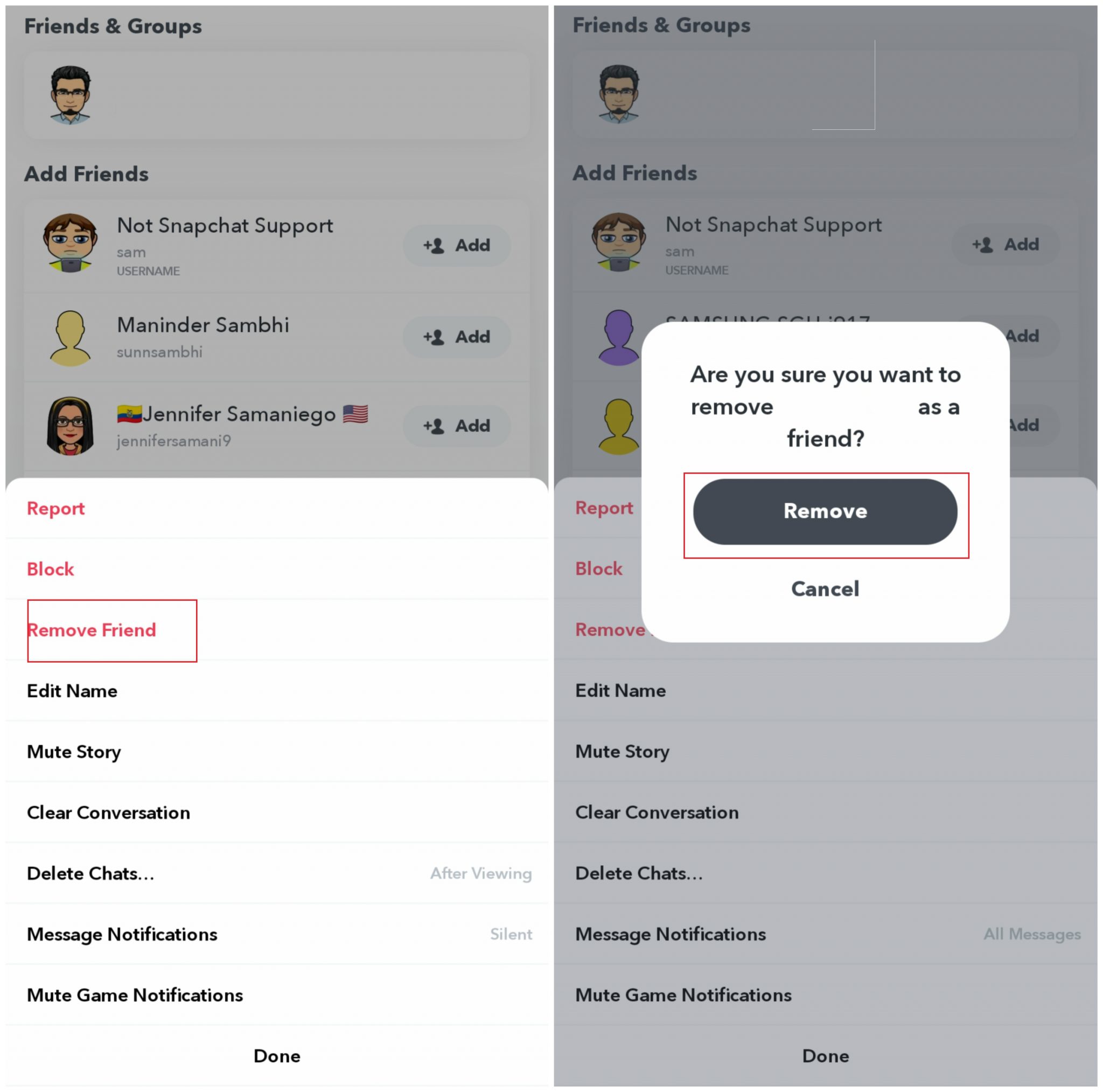Viewport: 1103px width, 1092px height.
Task: Tap Maninder Sambhi's yellow silhouette avatar
Action: (70, 338)
